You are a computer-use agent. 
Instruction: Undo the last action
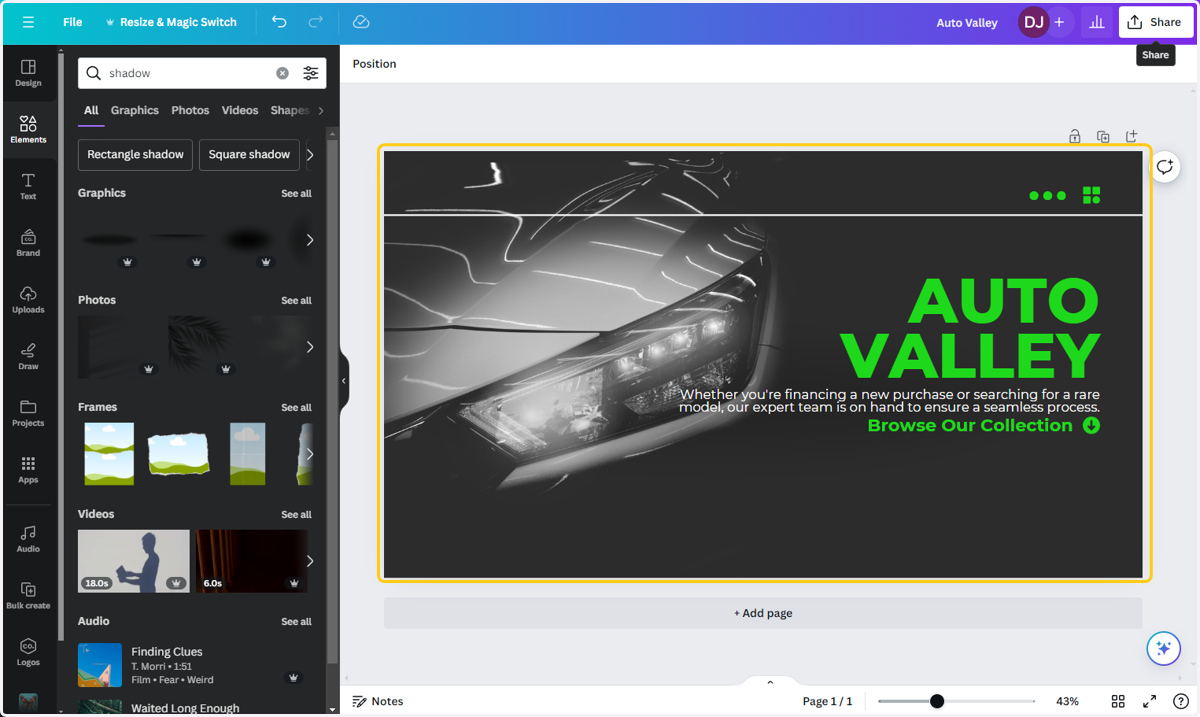pyautogui.click(x=279, y=22)
